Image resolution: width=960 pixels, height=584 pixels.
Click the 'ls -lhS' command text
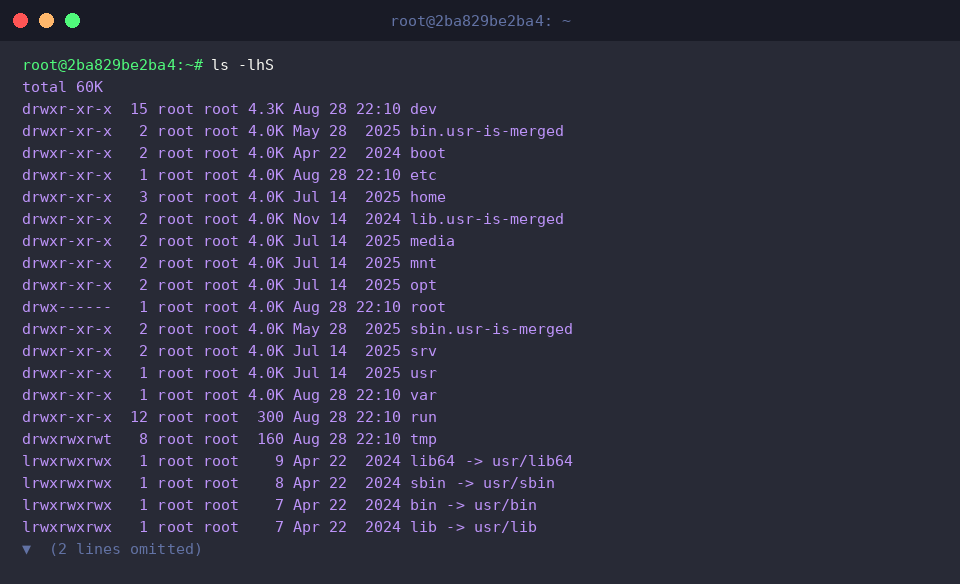[x=242, y=65]
